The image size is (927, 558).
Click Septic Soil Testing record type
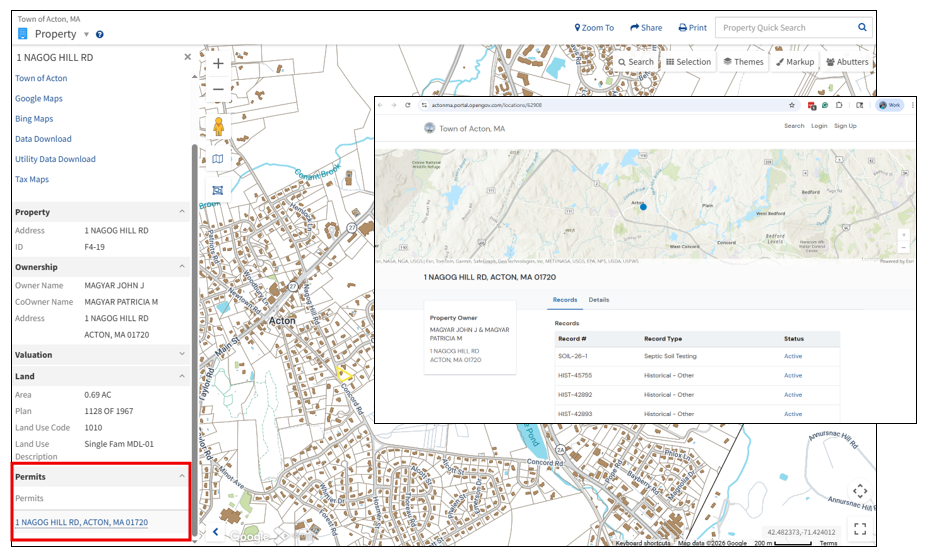670,356
